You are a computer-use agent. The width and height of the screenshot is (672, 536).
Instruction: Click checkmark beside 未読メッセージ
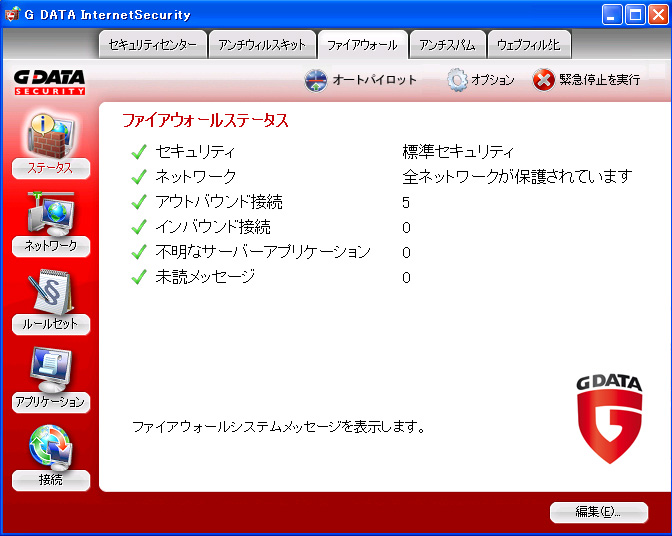(x=139, y=277)
